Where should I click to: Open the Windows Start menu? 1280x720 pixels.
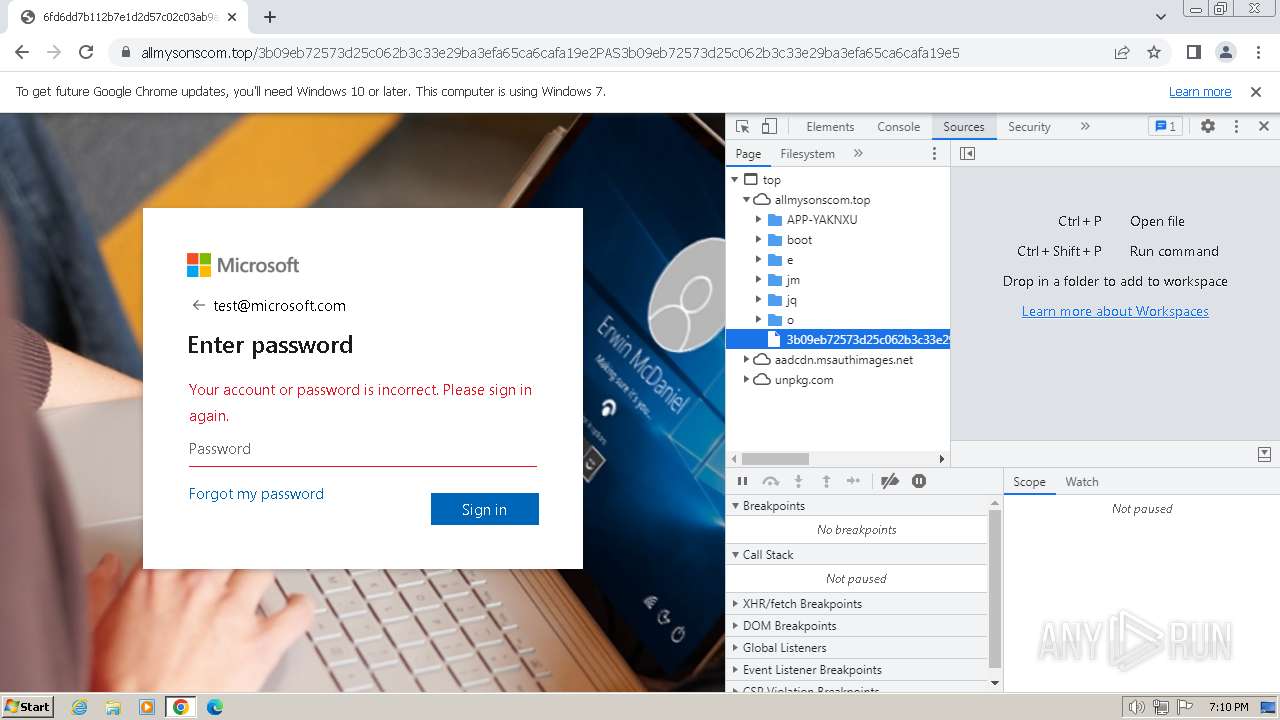(x=28, y=706)
